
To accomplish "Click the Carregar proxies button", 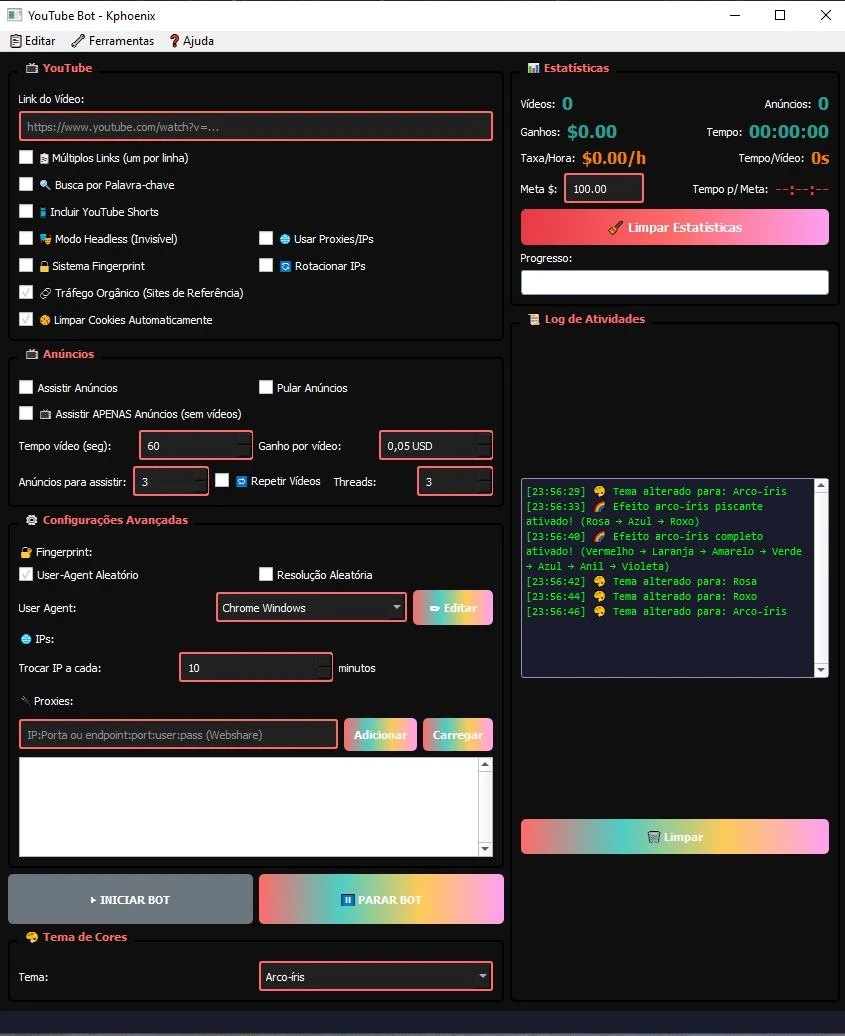I will click(457, 735).
